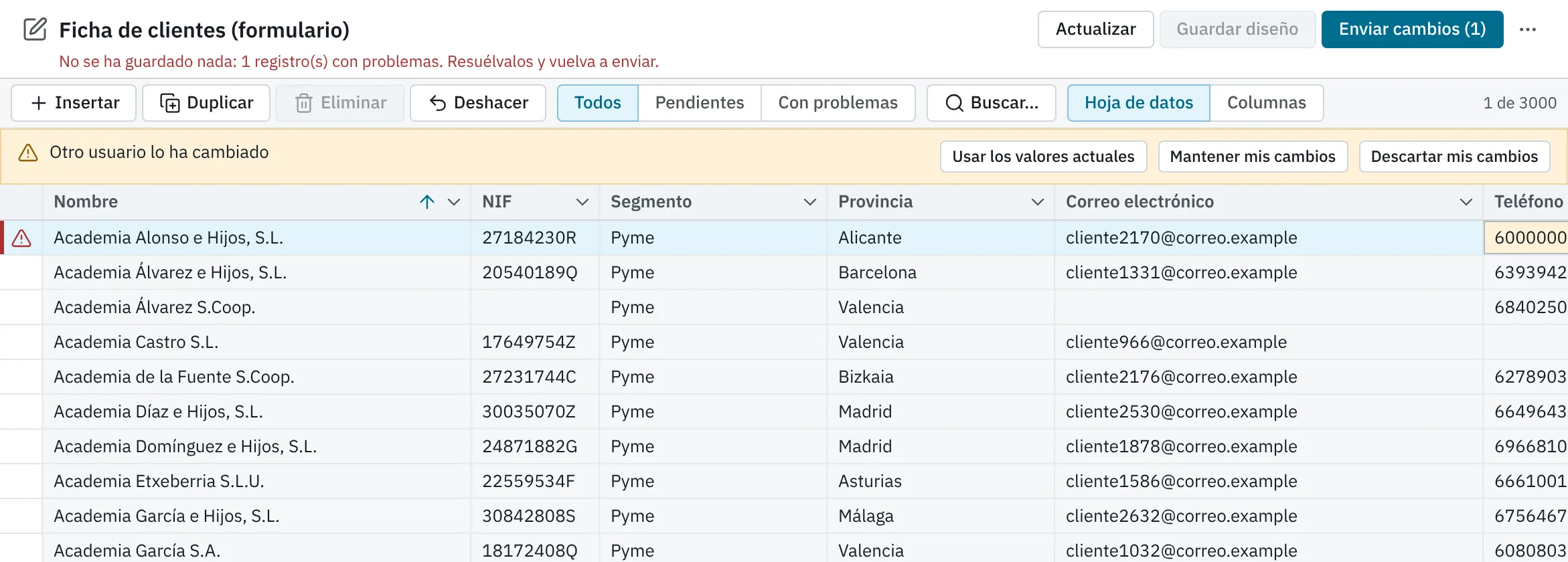The image size is (1568, 562).
Task: Refresh data with Actualizar
Action: (1095, 29)
